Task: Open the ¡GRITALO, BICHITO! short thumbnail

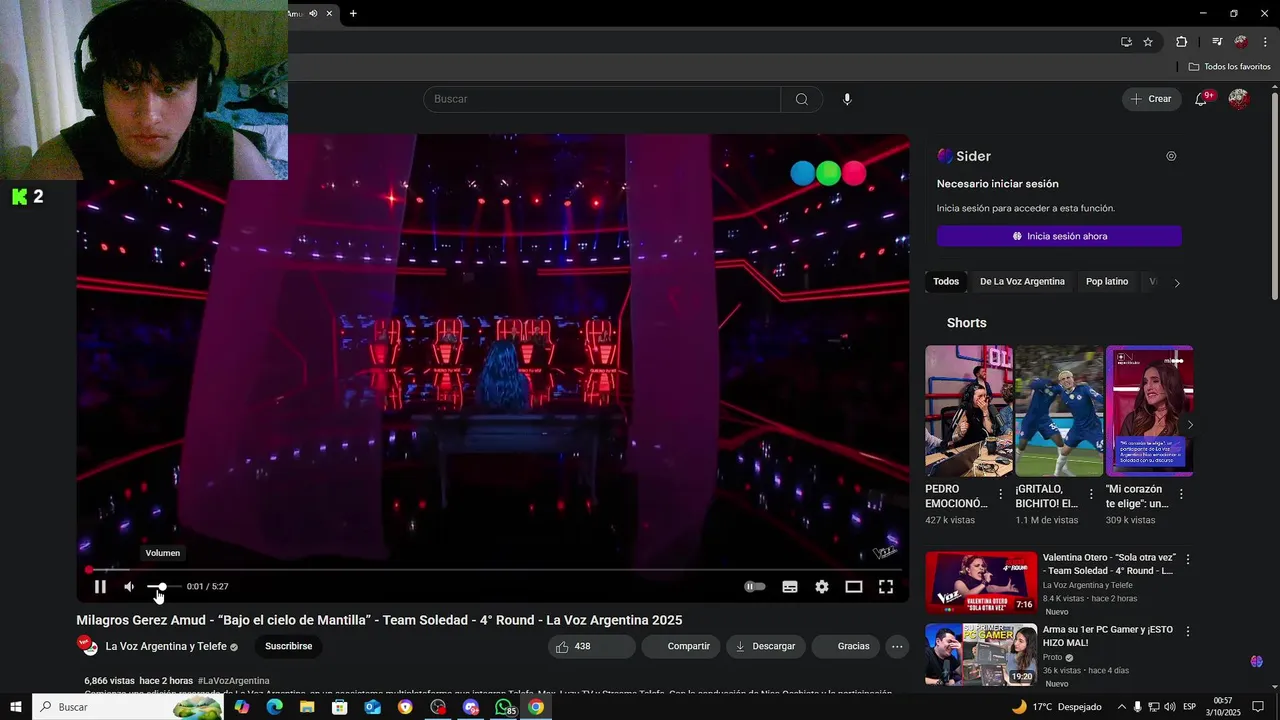Action: 1059,411
